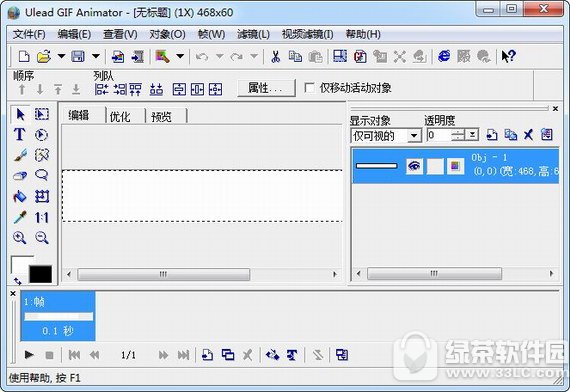
Task: Expand the Redo history dropdown arrow
Action: [254, 56]
